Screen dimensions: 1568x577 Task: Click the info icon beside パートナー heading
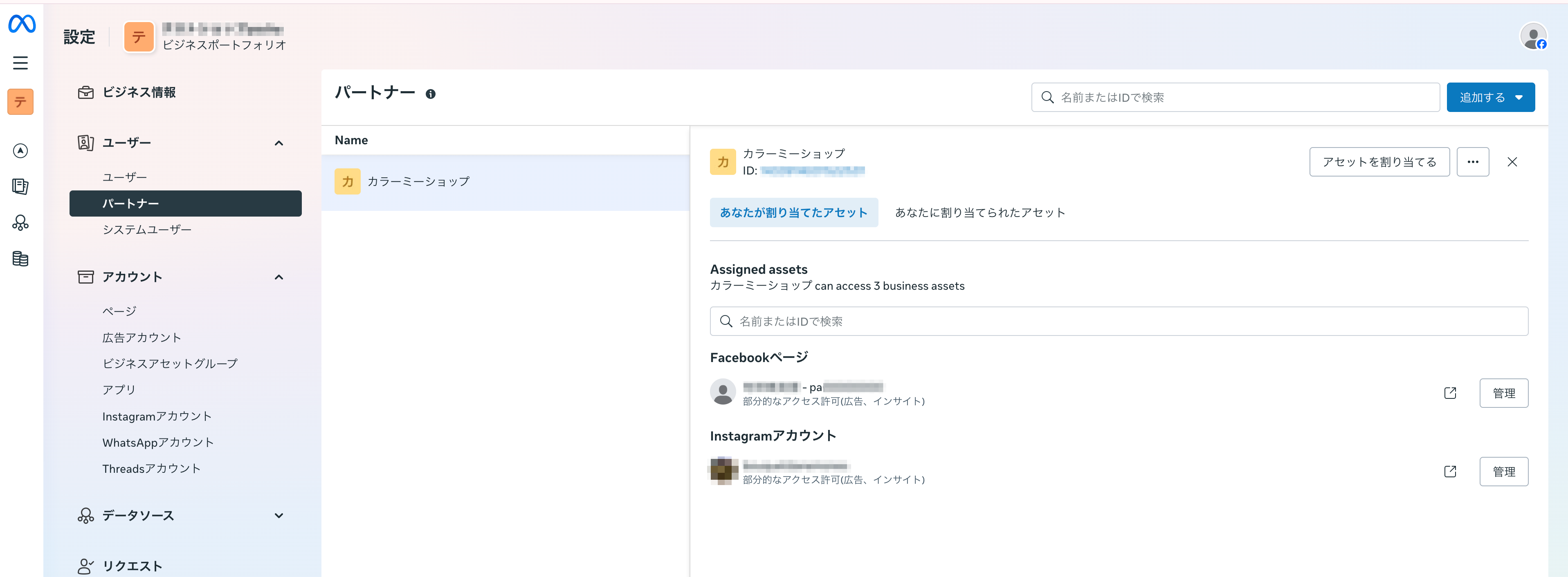point(430,94)
